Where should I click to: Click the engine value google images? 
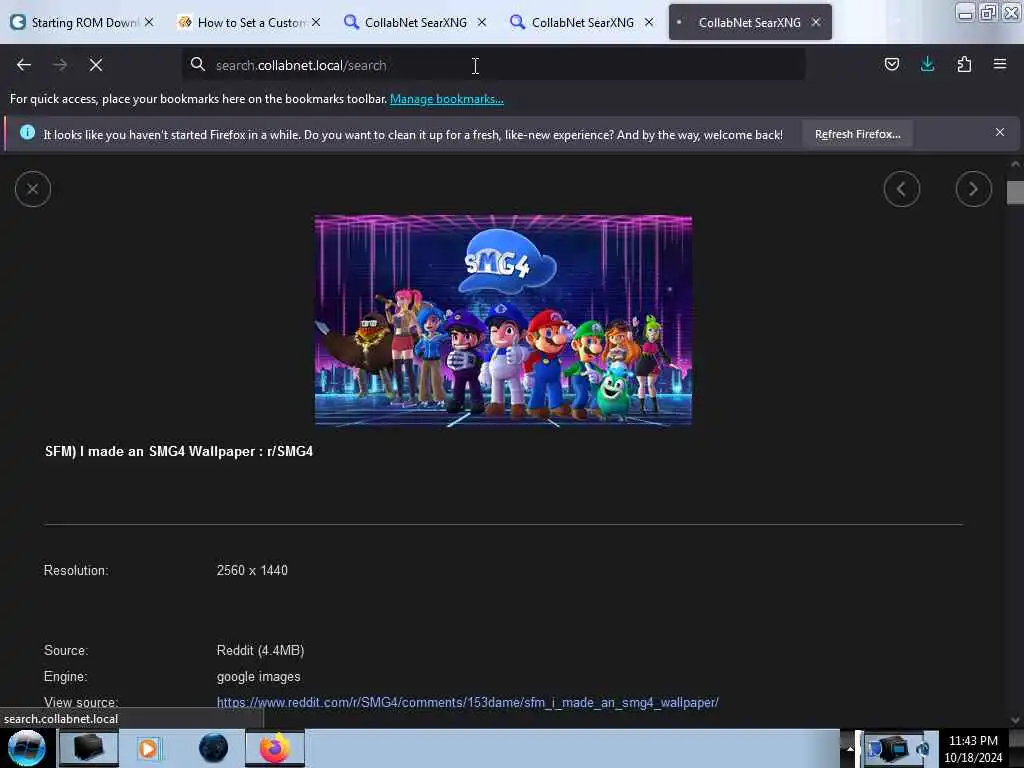tap(259, 677)
